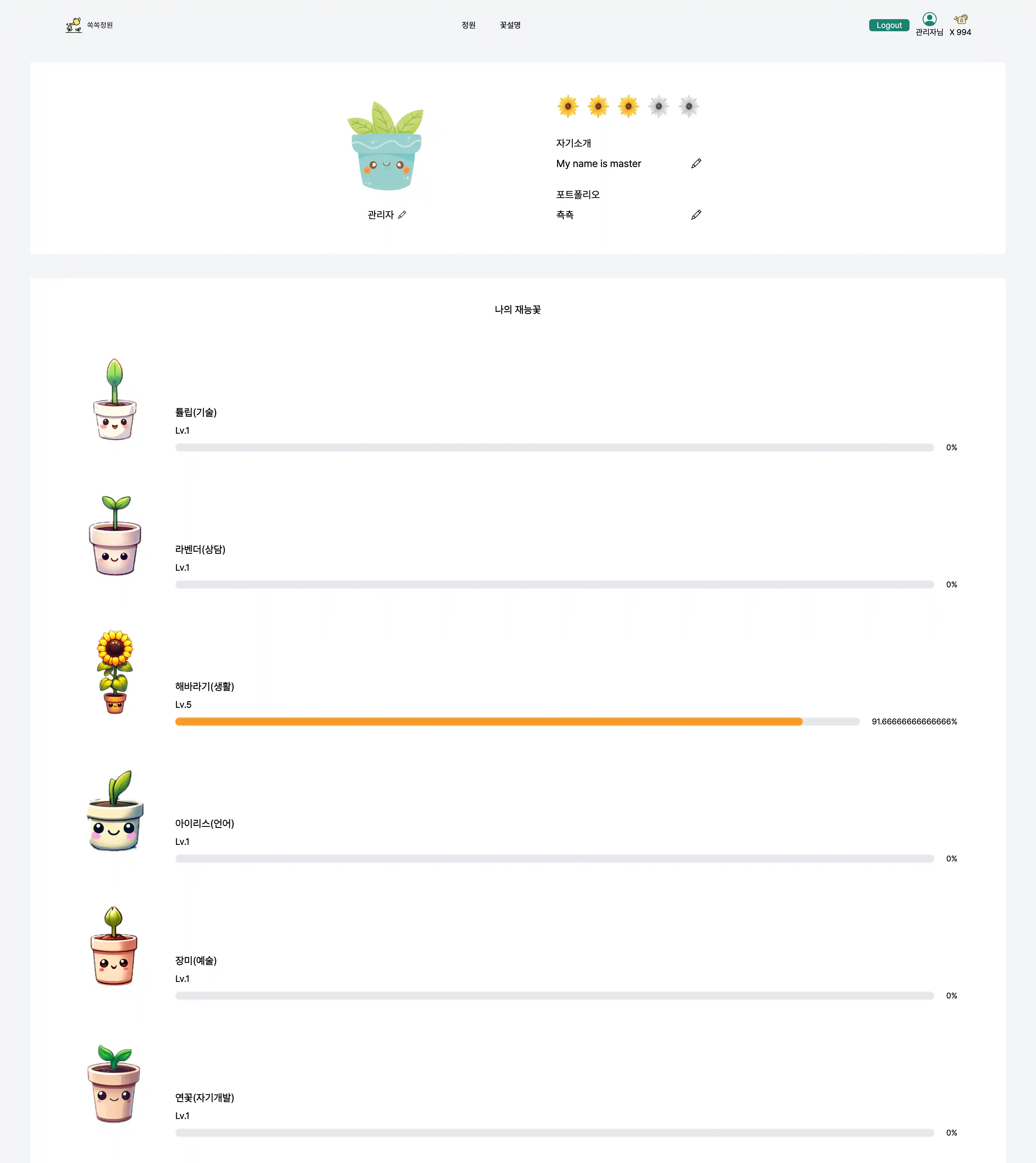
Task: Click the last gray sunflower rating icon
Action: tap(689, 107)
